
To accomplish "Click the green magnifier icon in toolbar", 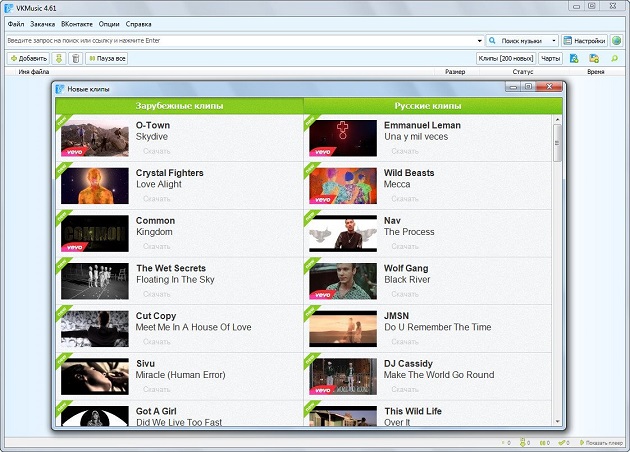I will (x=614, y=59).
